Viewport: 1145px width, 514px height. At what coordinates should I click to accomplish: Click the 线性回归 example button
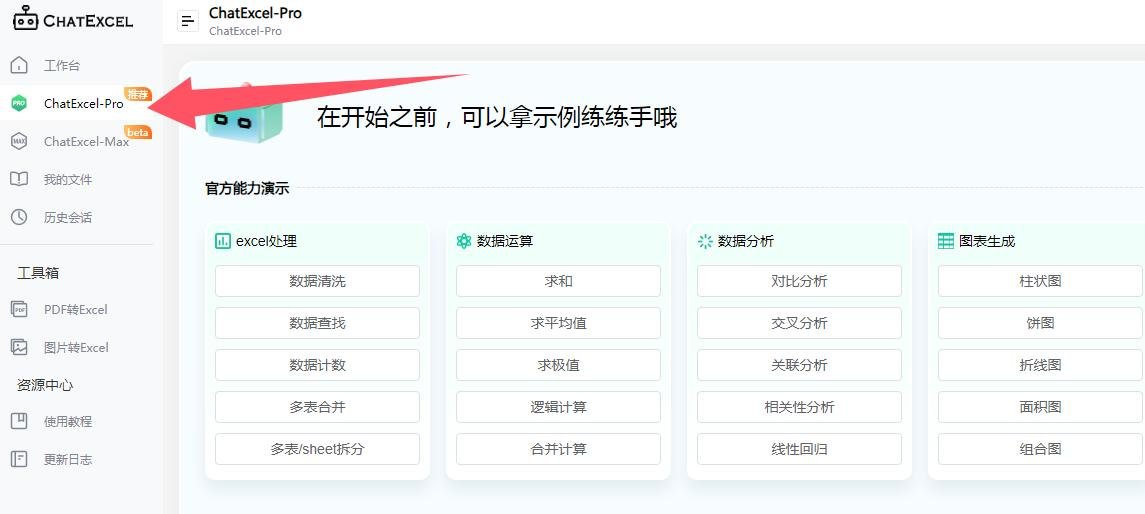pyautogui.click(x=800, y=449)
